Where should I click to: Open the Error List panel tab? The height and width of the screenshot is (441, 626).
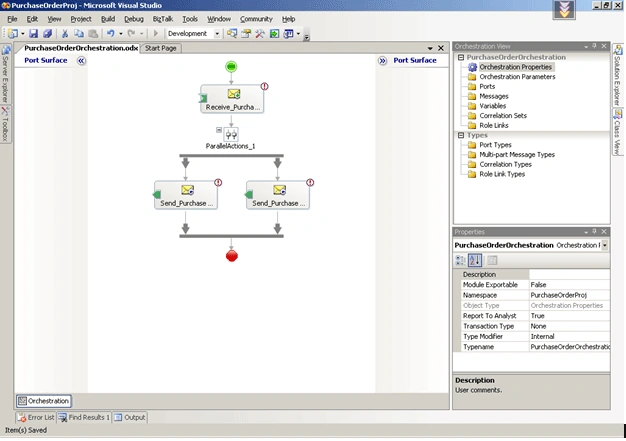(36, 417)
